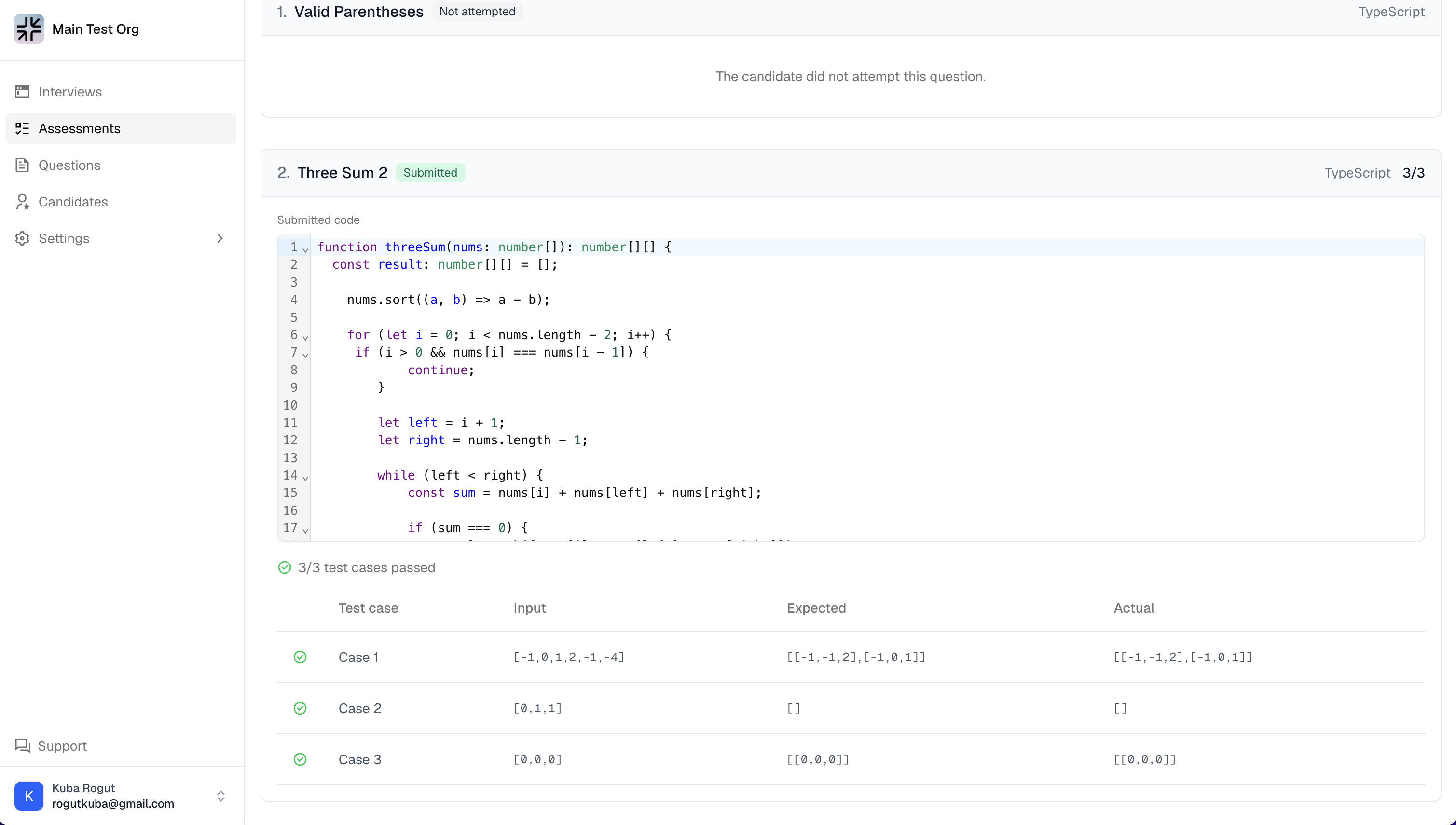Screen dimensions: 1456x825
Task: Click the Not attempted status badge
Action: coord(477,11)
